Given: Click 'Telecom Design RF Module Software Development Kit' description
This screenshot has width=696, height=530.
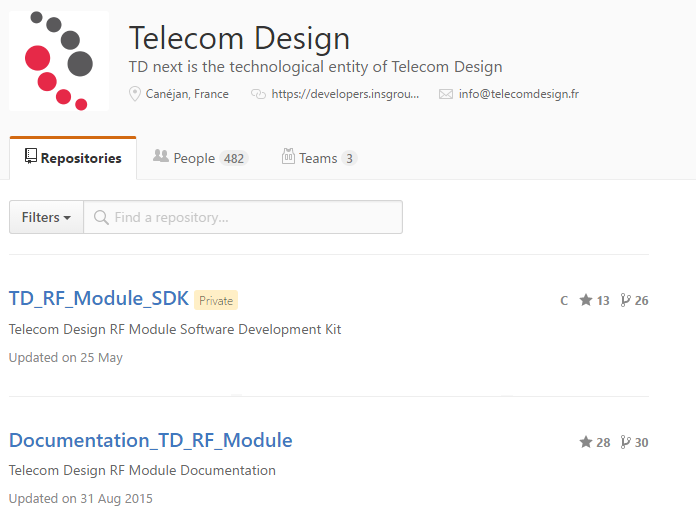Looking at the screenshot, I should point(175,329).
